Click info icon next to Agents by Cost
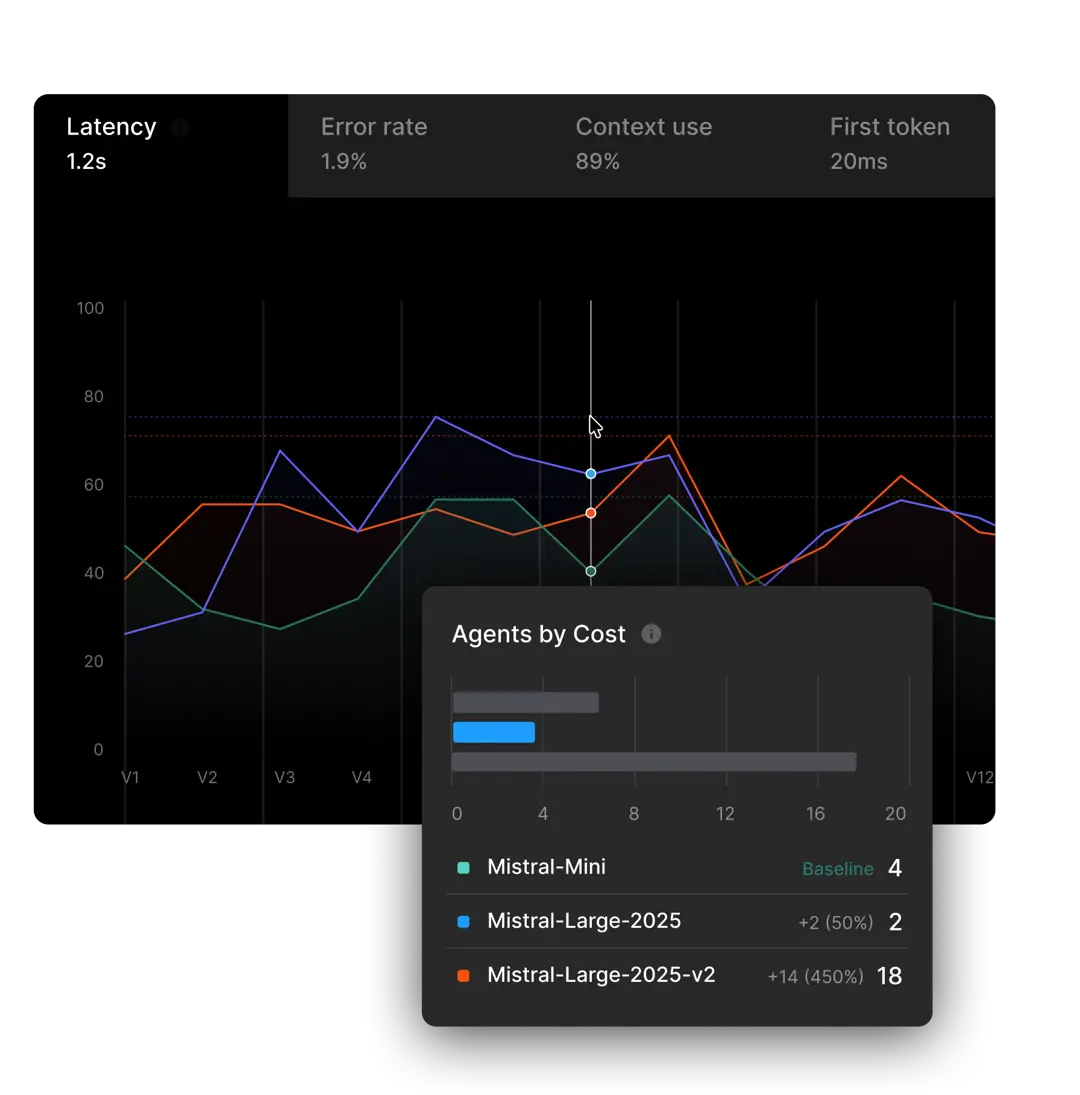The image size is (1080, 1095). click(651, 634)
